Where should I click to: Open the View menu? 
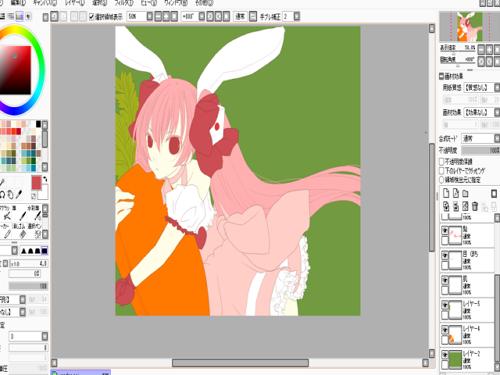pos(149,3)
